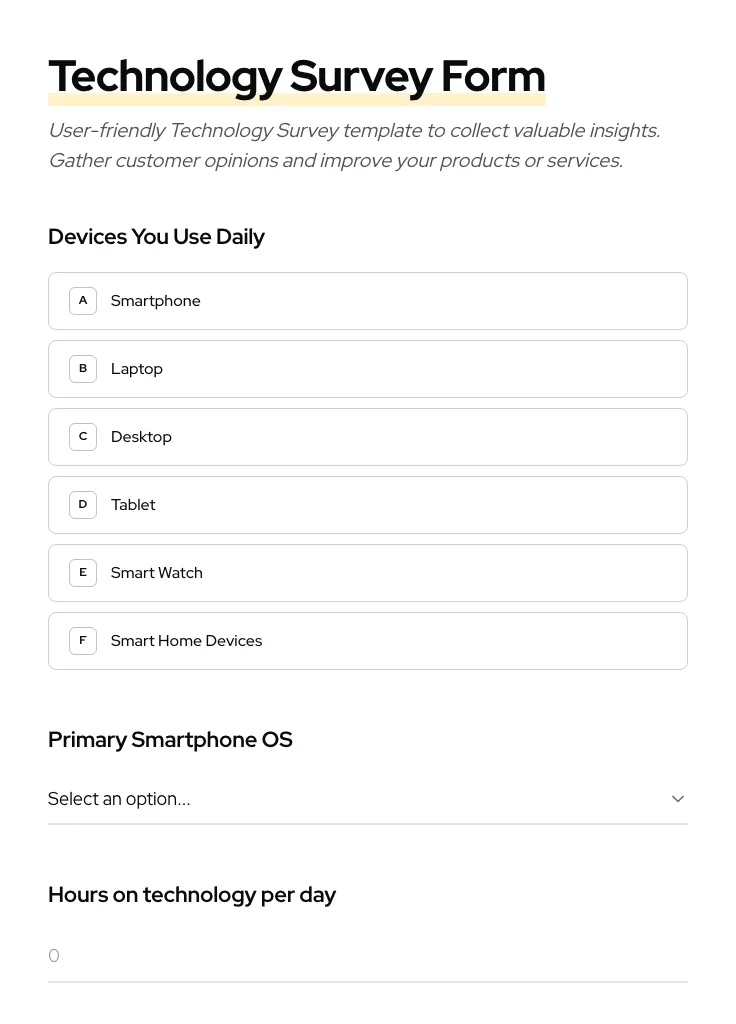Click the 'C' shortcut badge beside Desktop
Screen dimensions: 736x1024
tap(83, 436)
